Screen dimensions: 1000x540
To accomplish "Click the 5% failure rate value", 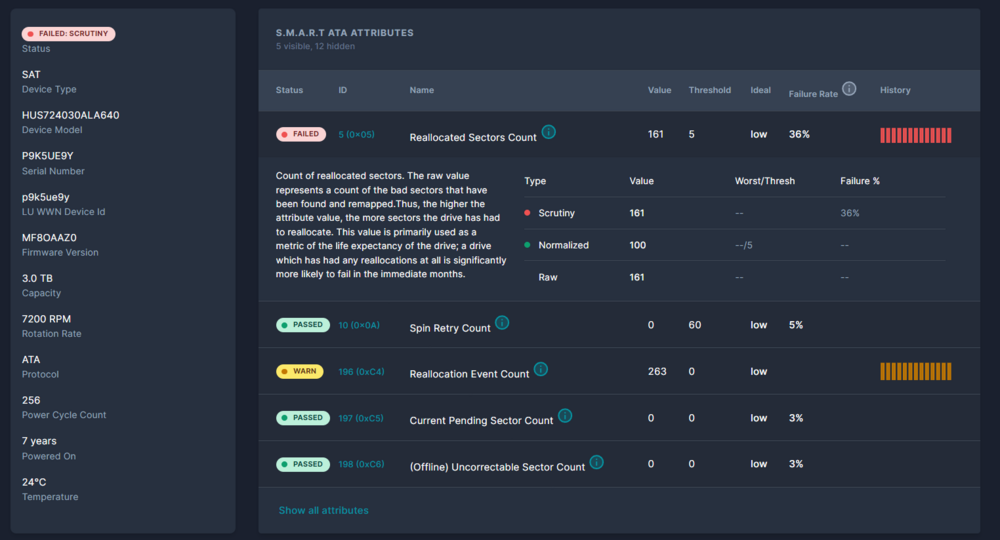I will pos(796,325).
